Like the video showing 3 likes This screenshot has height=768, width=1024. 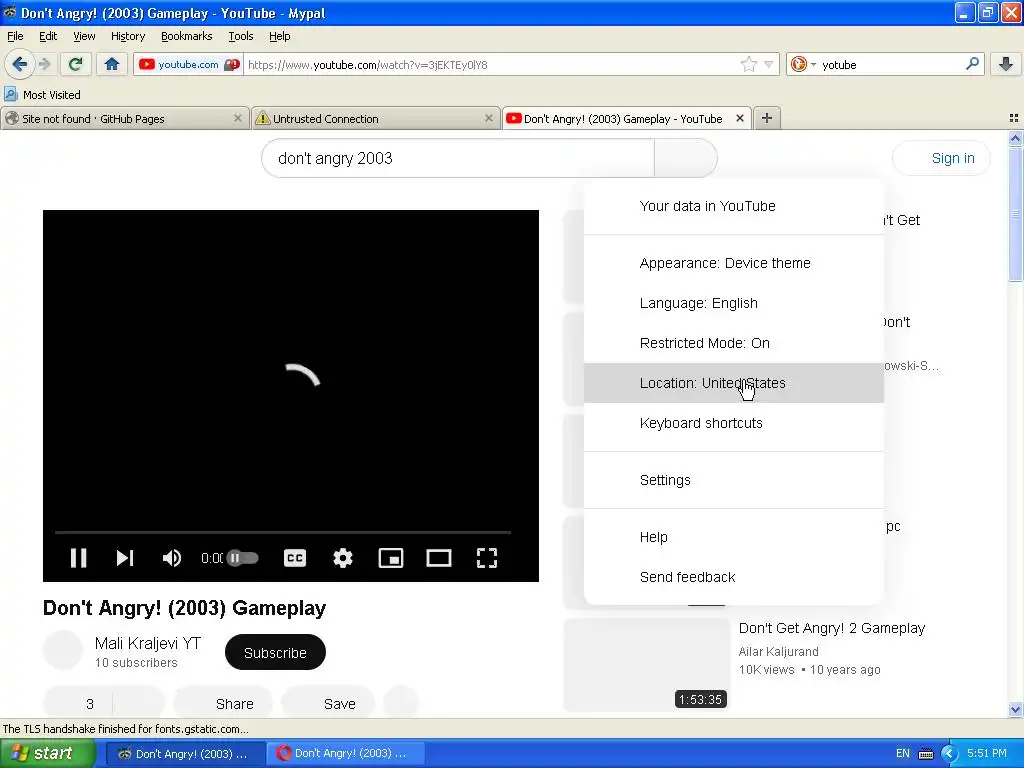click(x=78, y=704)
